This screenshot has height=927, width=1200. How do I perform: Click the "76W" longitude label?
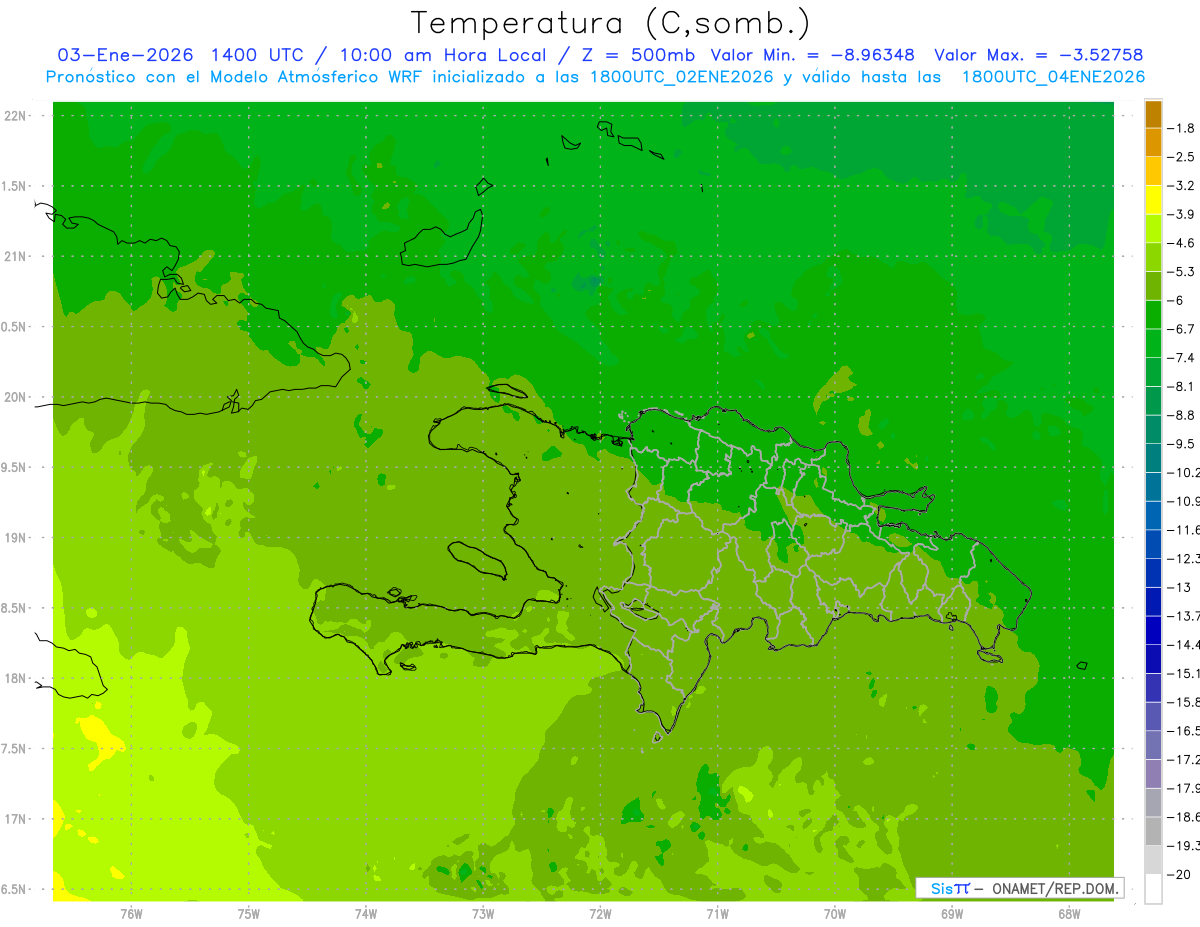[131, 913]
